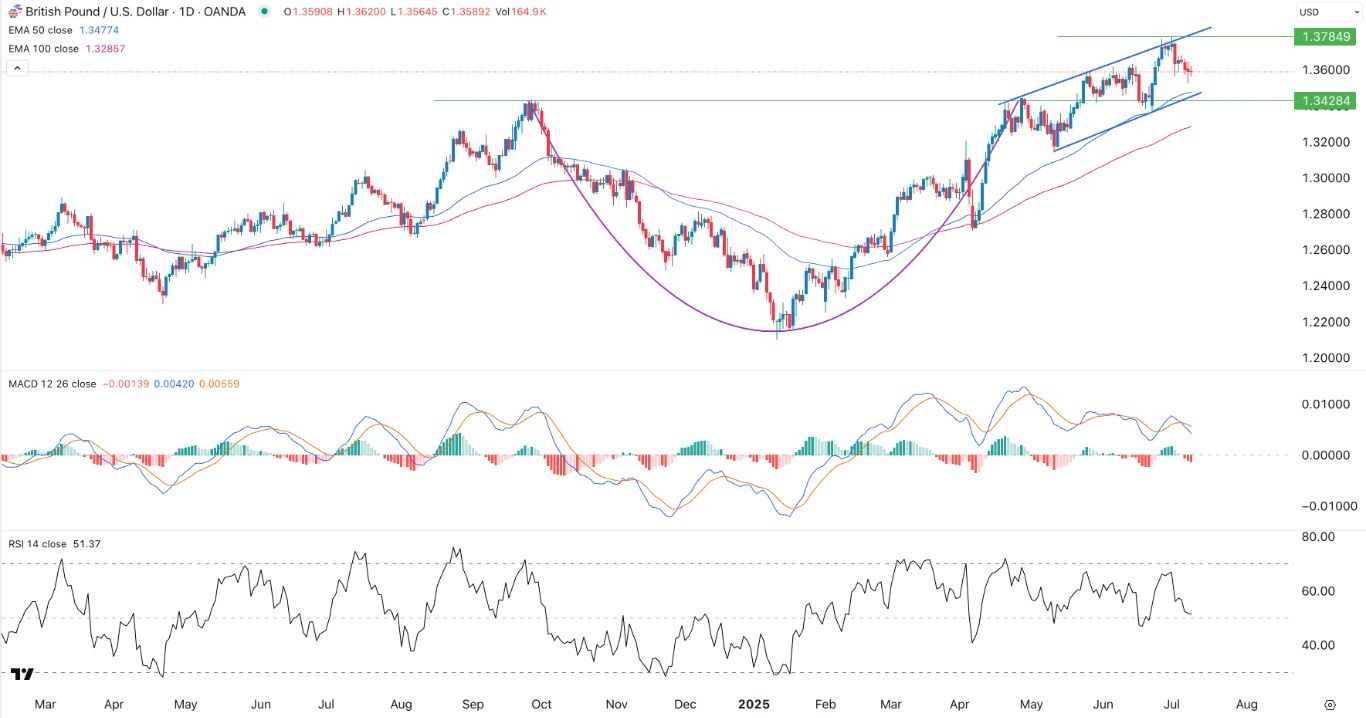Click the green market-open status dot

coord(264,10)
